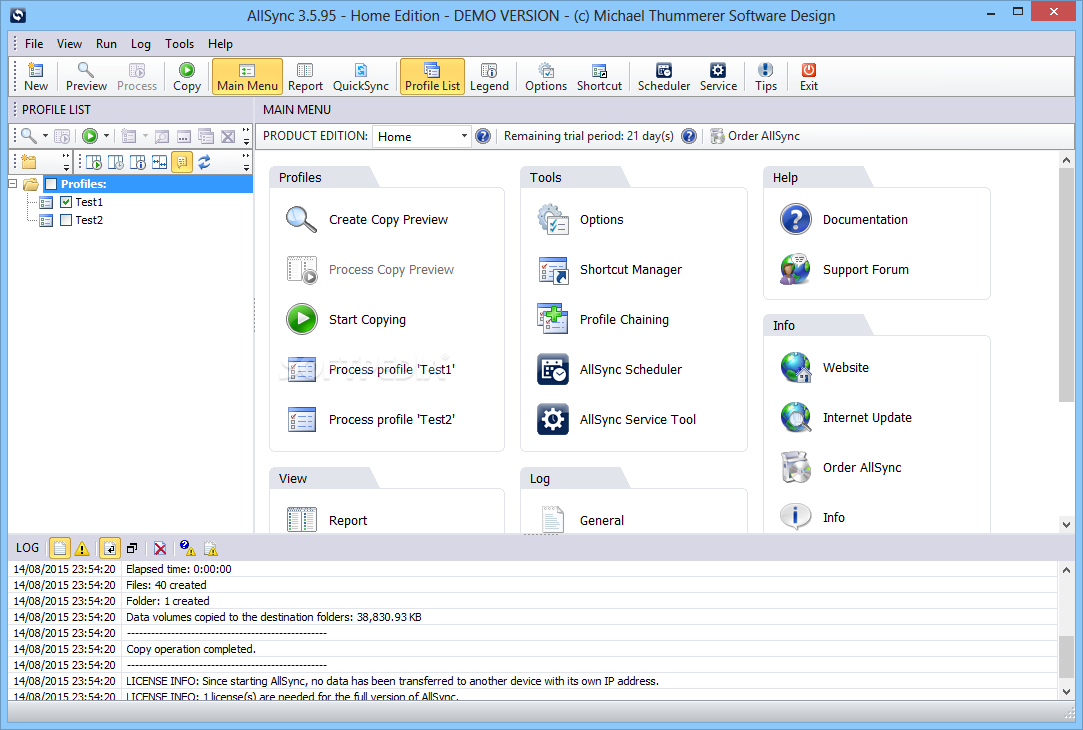Open the Log menu
The height and width of the screenshot is (730, 1083).
pos(141,44)
